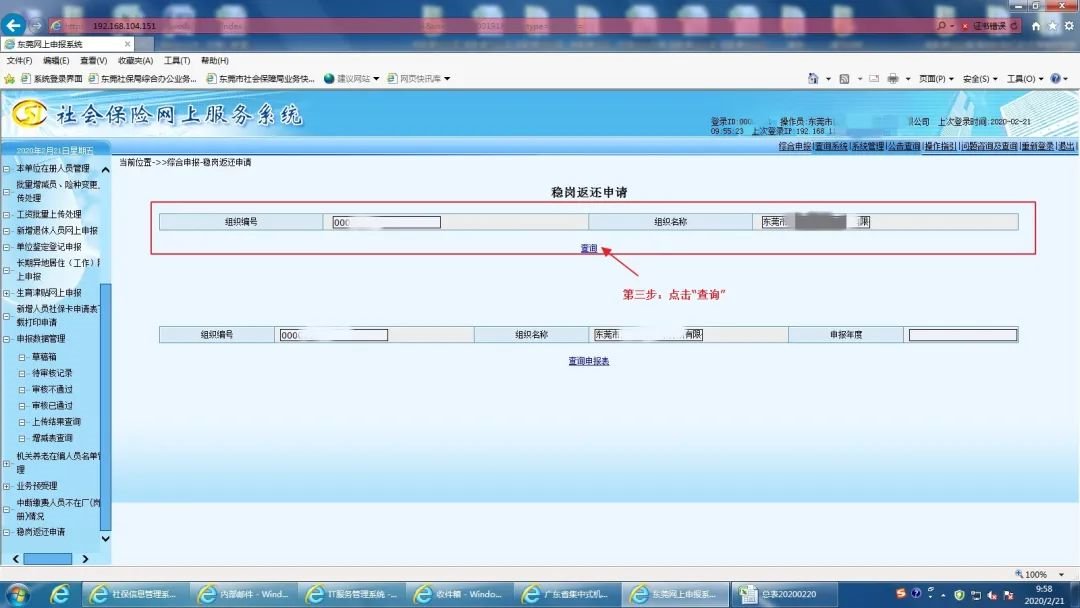This screenshot has height=608, width=1080.
Task: Click the 申报年度 input field
Action: pos(962,335)
